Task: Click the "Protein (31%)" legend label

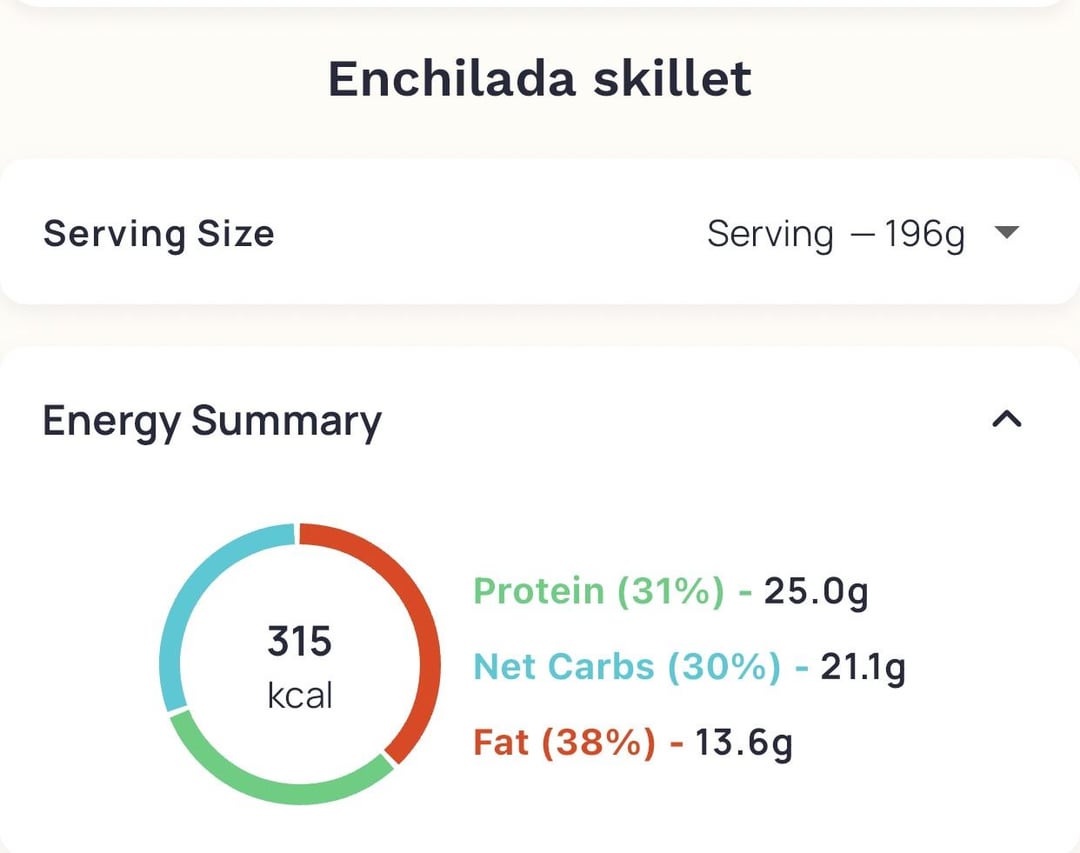Action: click(598, 592)
